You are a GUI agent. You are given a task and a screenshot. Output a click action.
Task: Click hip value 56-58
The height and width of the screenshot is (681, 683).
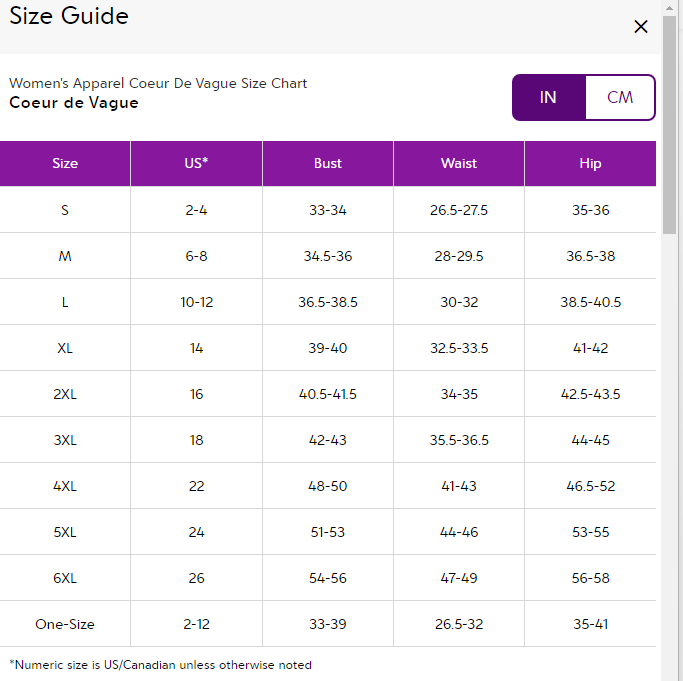coord(590,578)
